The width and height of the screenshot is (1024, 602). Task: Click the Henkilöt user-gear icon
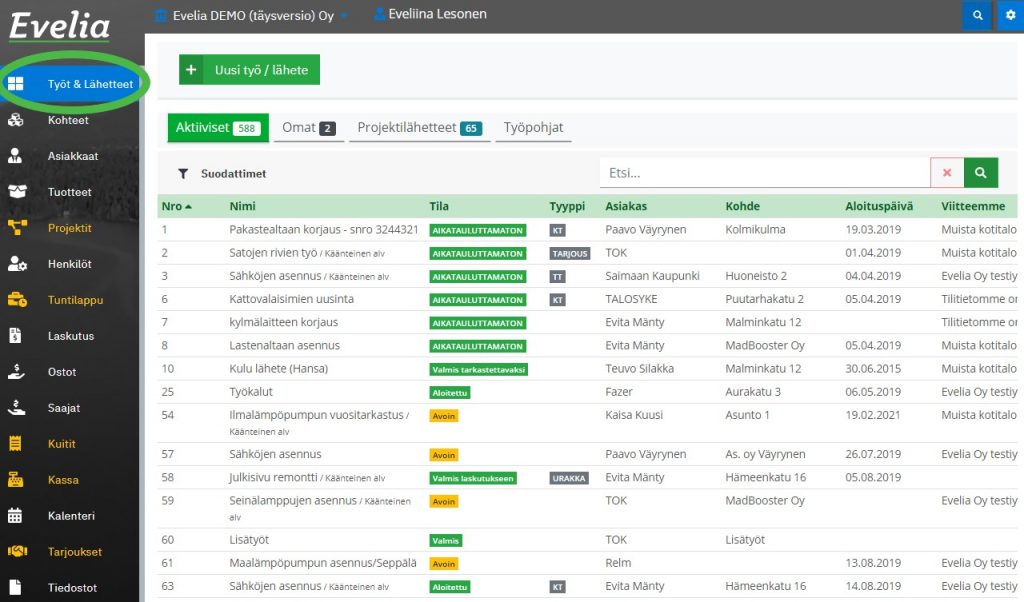[17, 264]
